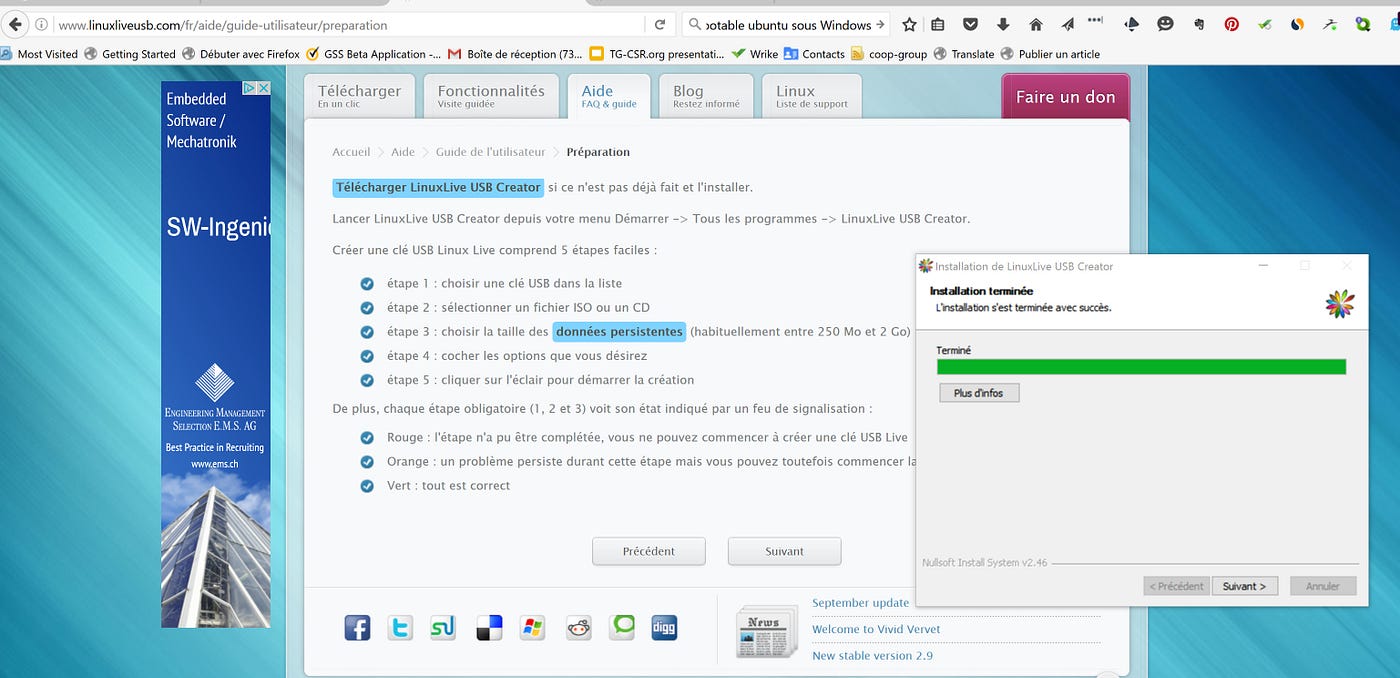Open the Pinterest toolbar extension

click(x=1231, y=25)
